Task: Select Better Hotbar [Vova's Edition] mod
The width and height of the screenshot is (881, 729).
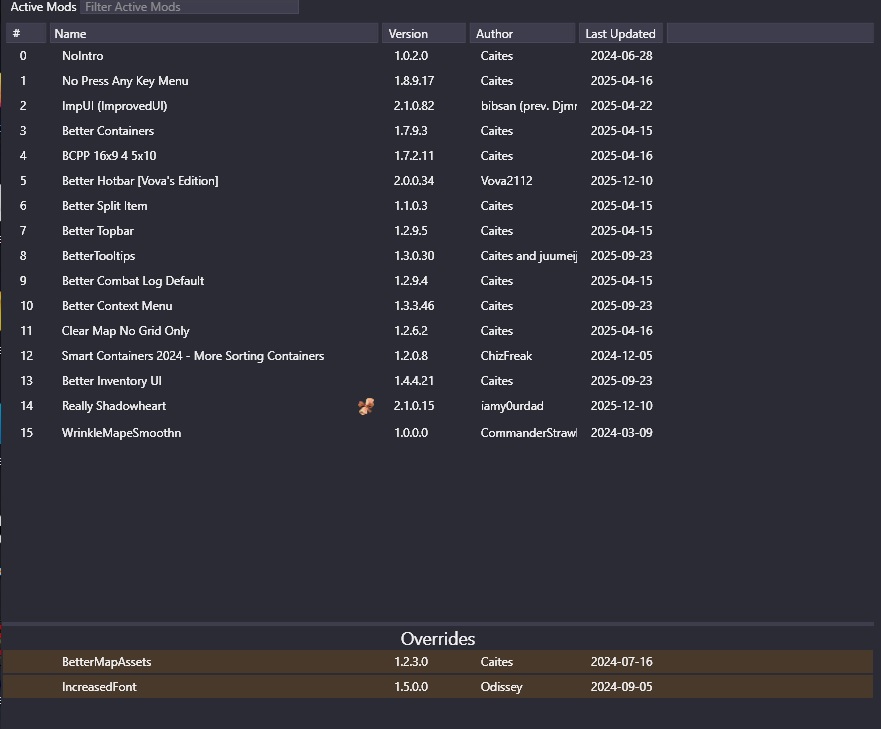Action: [438, 180]
